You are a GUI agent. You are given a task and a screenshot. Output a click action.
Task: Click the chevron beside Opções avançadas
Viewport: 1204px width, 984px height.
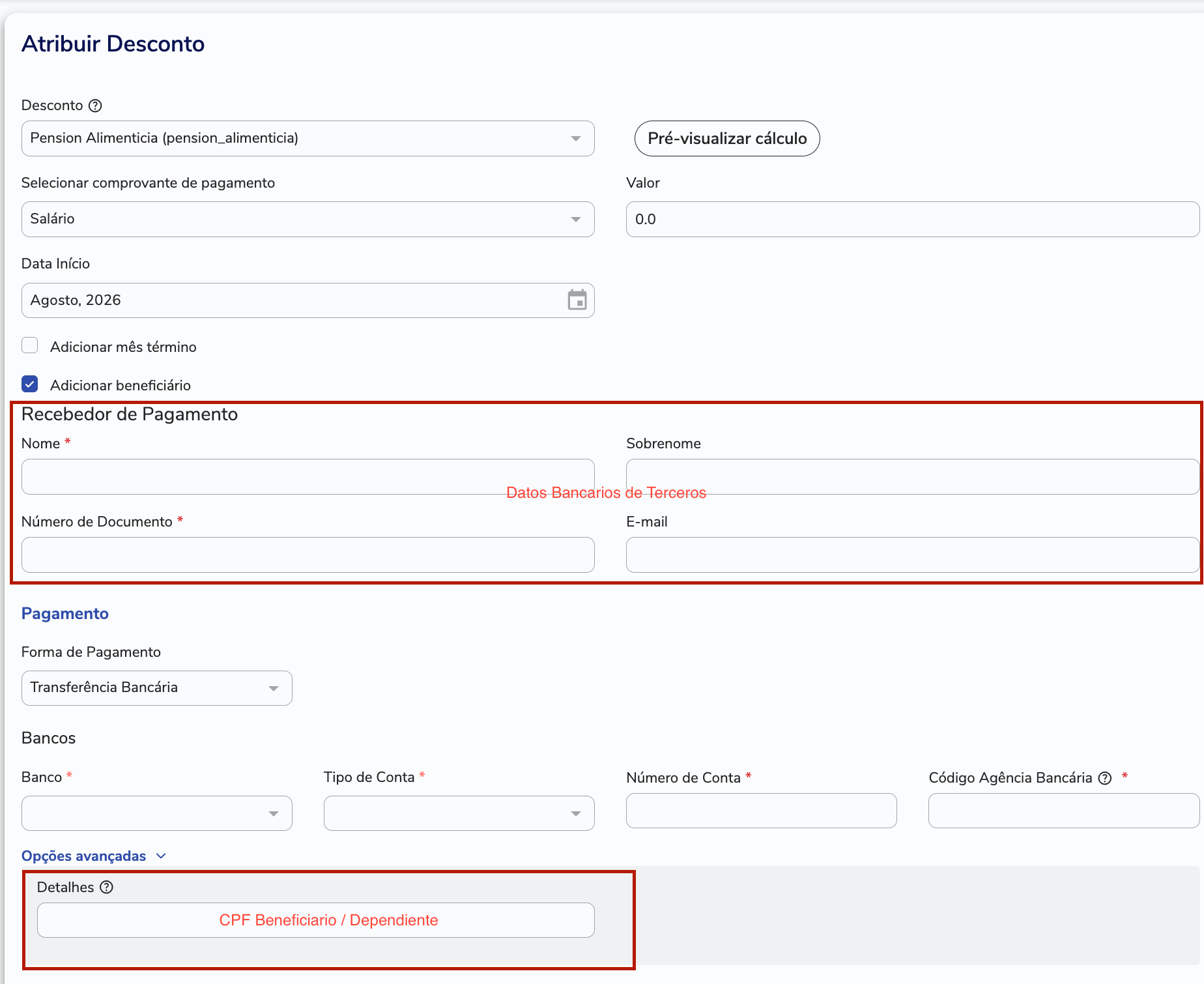coord(161,856)
